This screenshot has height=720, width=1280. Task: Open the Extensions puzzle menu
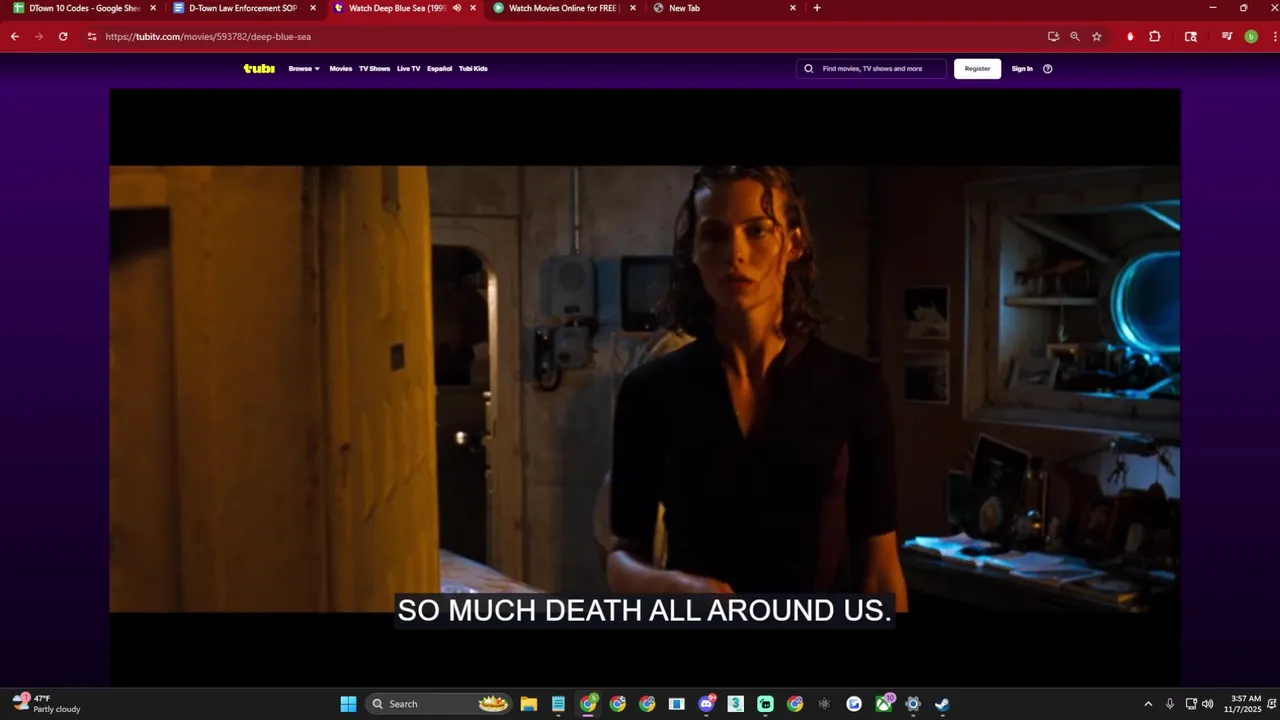click(x=1155, y=36)
